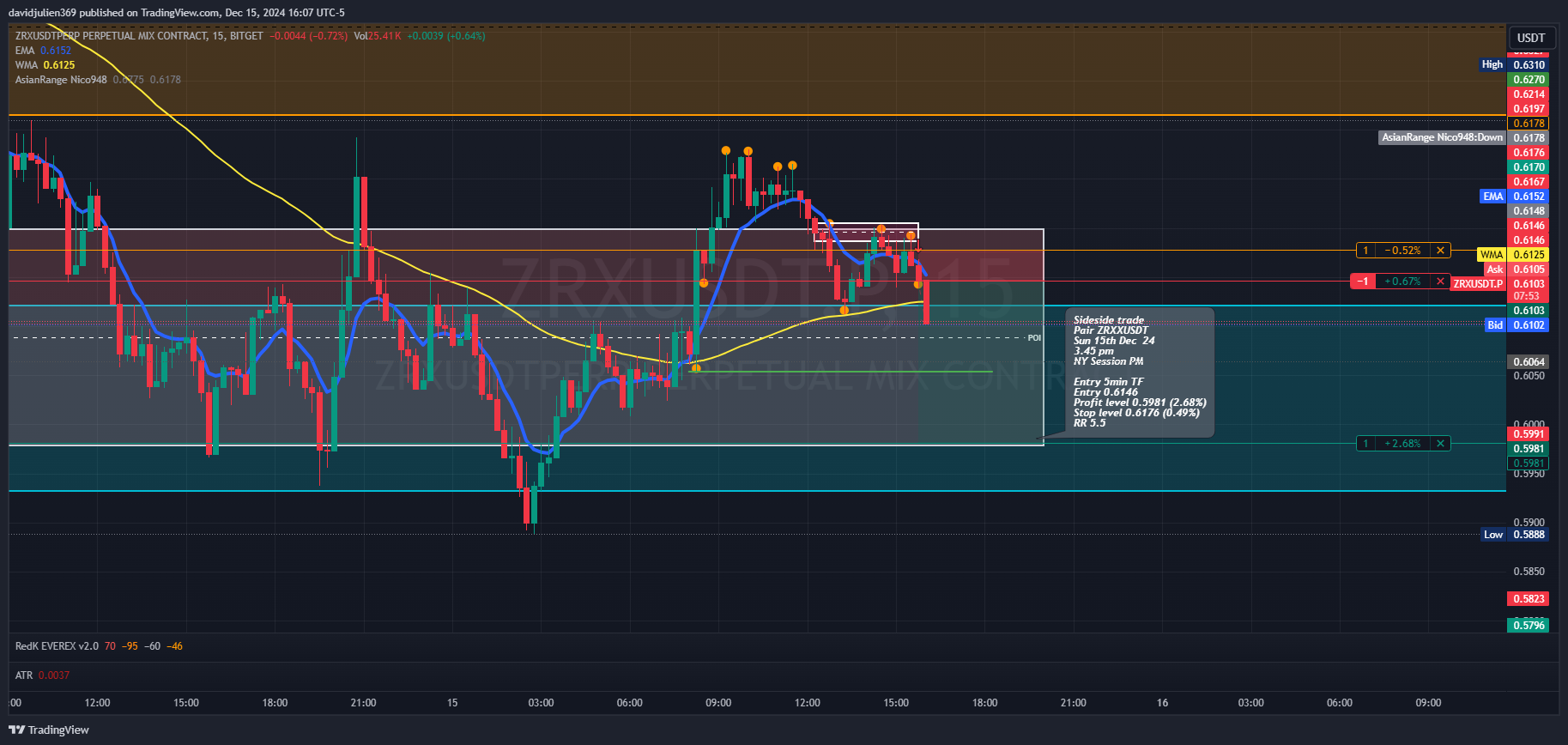The image size is (1568, 745).
Task: Click the blue EMA 0.6152 axis label
Action: pos(1515,197)
